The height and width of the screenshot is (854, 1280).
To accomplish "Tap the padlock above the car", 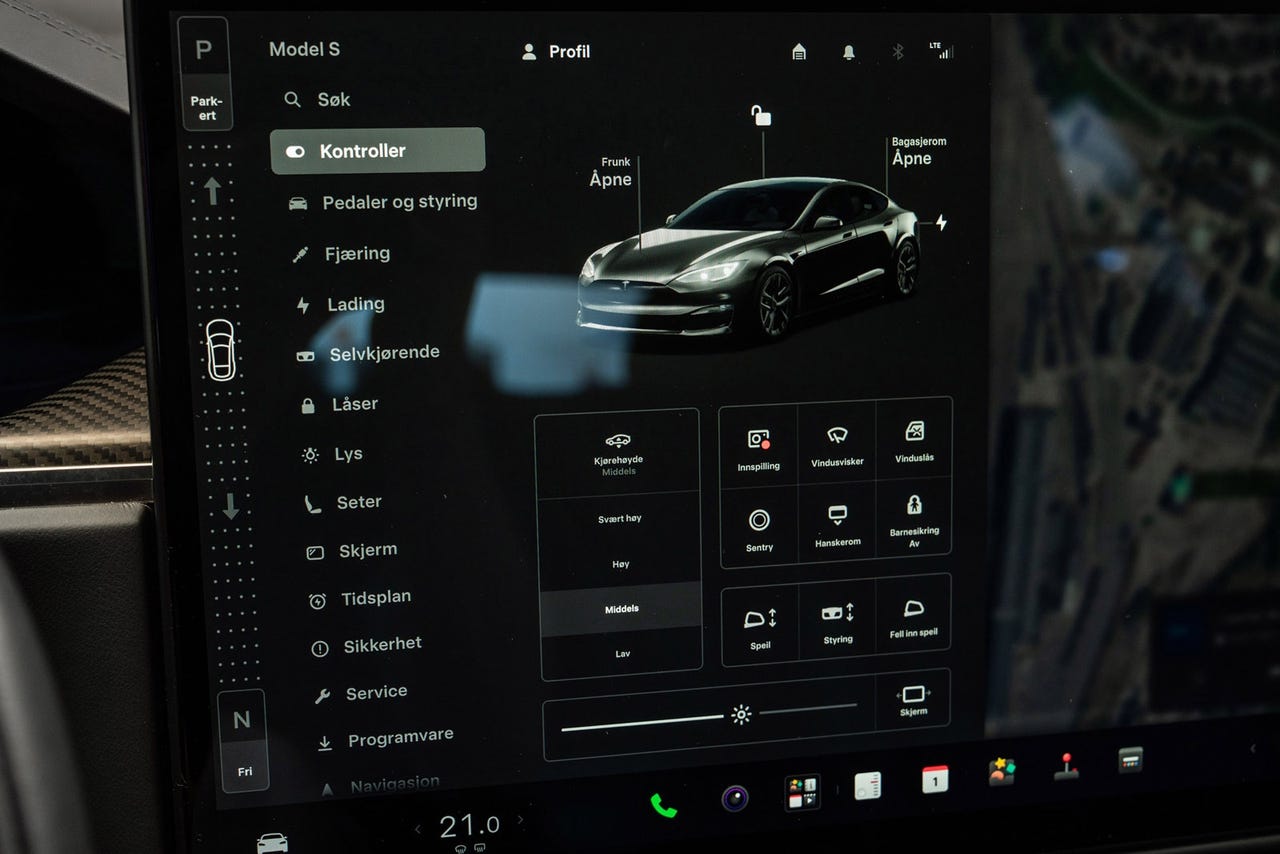I will 762,116.
